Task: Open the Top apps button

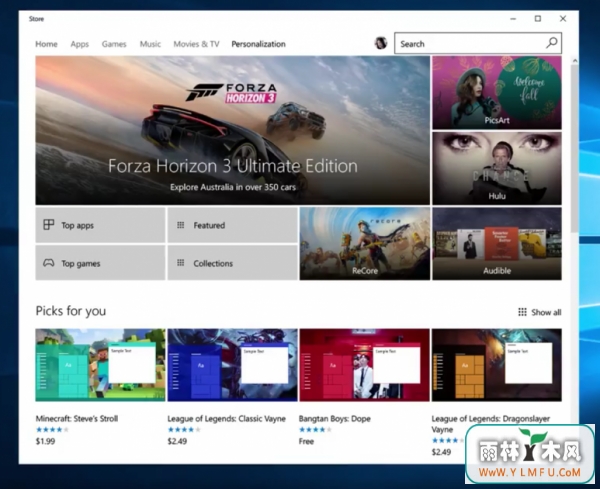Action: [100, 225]
